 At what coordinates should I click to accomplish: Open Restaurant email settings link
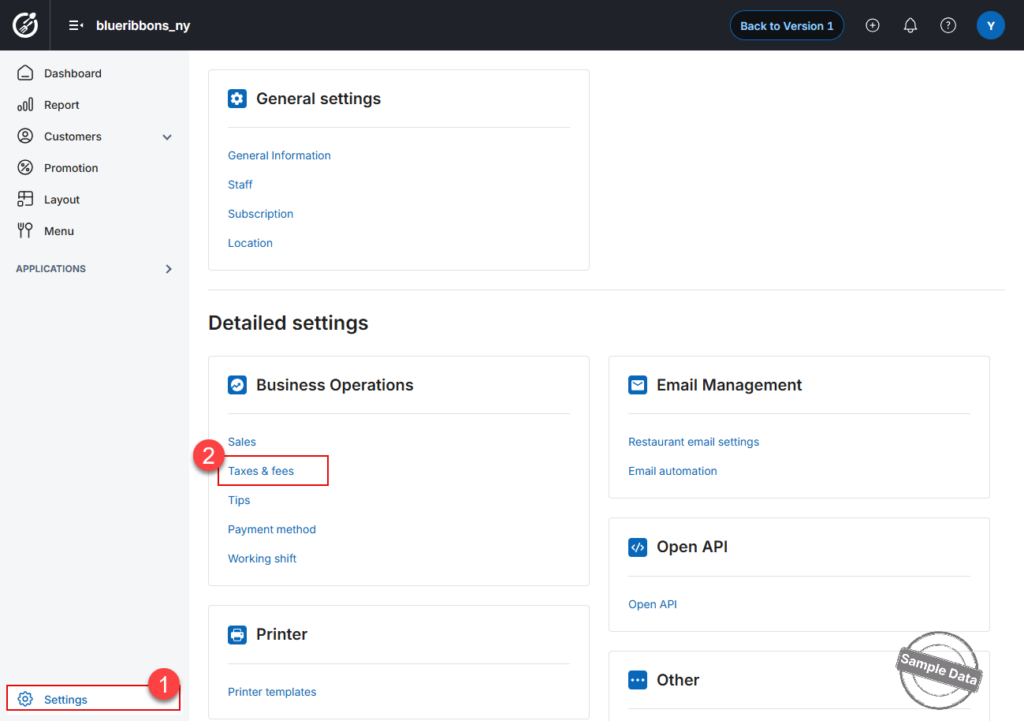tap(694, 441)
